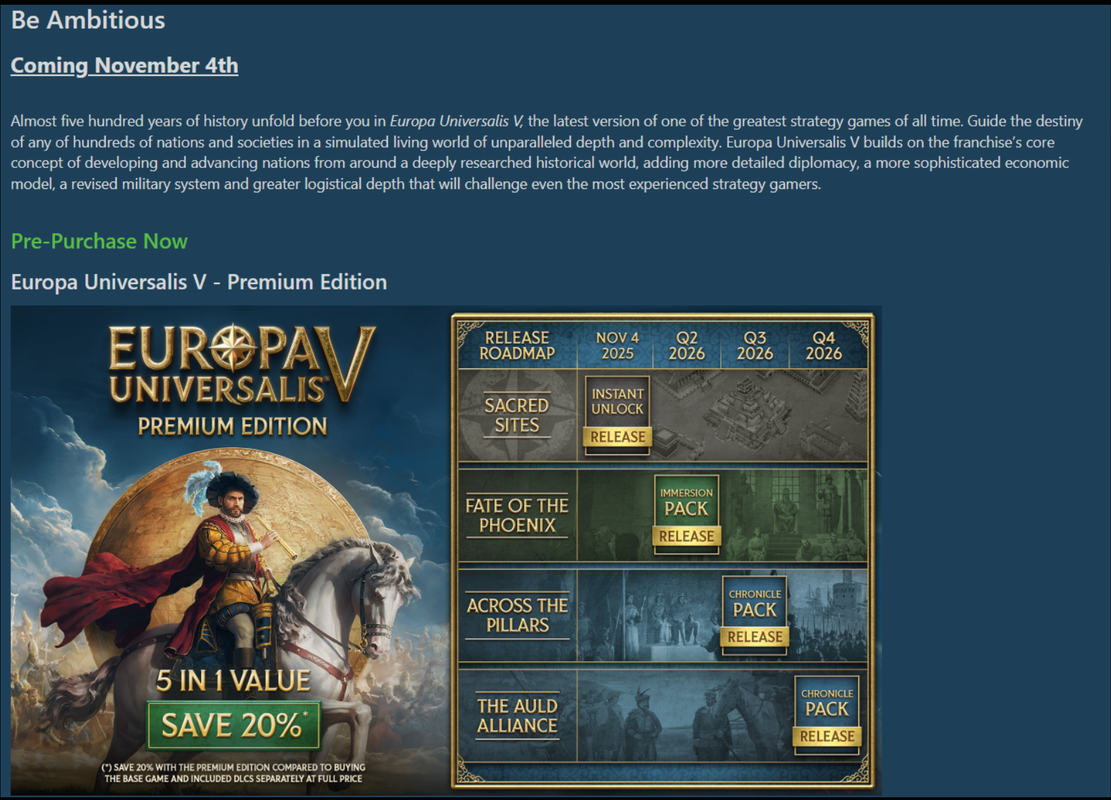The image size is (1111, 800).
Task: Select the 'Q4 2026' column header
Action: 823,345
